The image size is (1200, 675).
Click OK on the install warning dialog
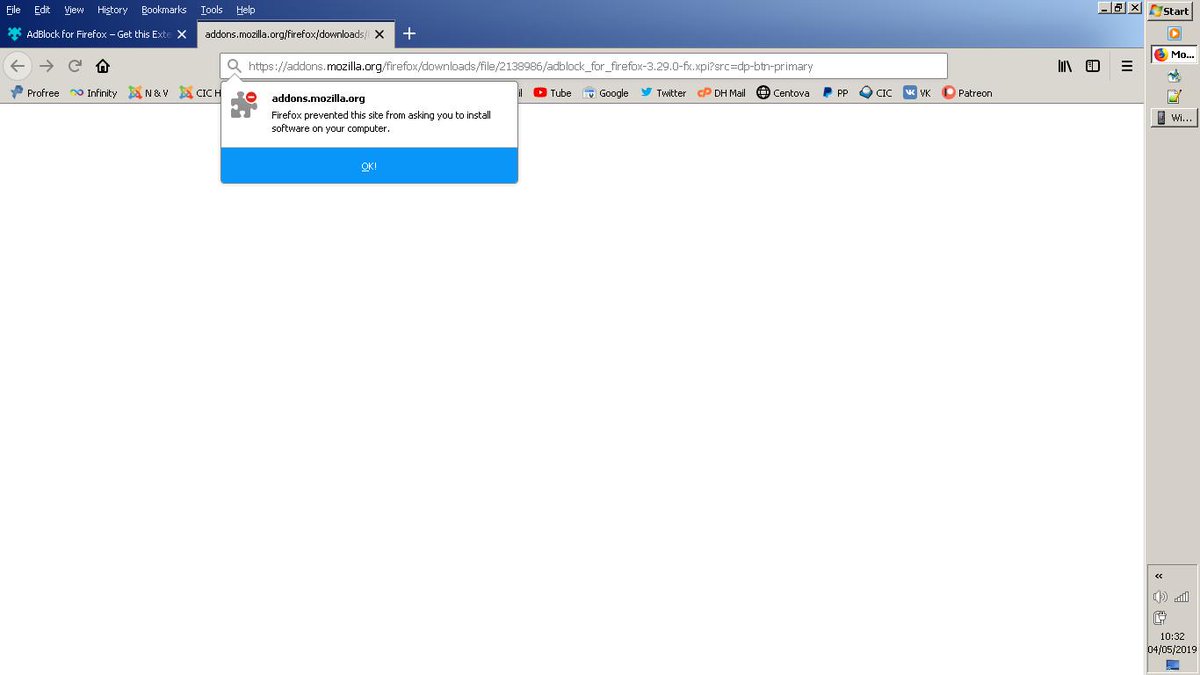click(x=368, y=166)
